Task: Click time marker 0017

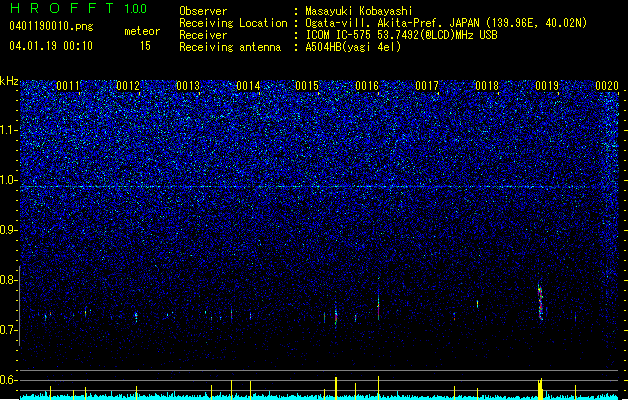Action: pyautogui.click(x=427, y=86)
